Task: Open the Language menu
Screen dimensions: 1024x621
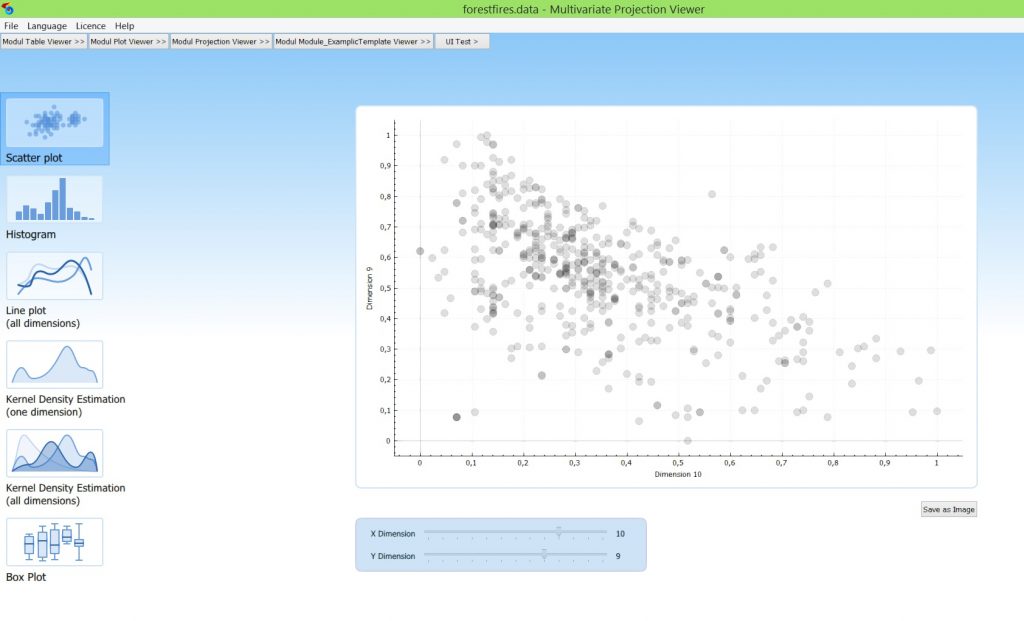Action: (x=47, y=25)
